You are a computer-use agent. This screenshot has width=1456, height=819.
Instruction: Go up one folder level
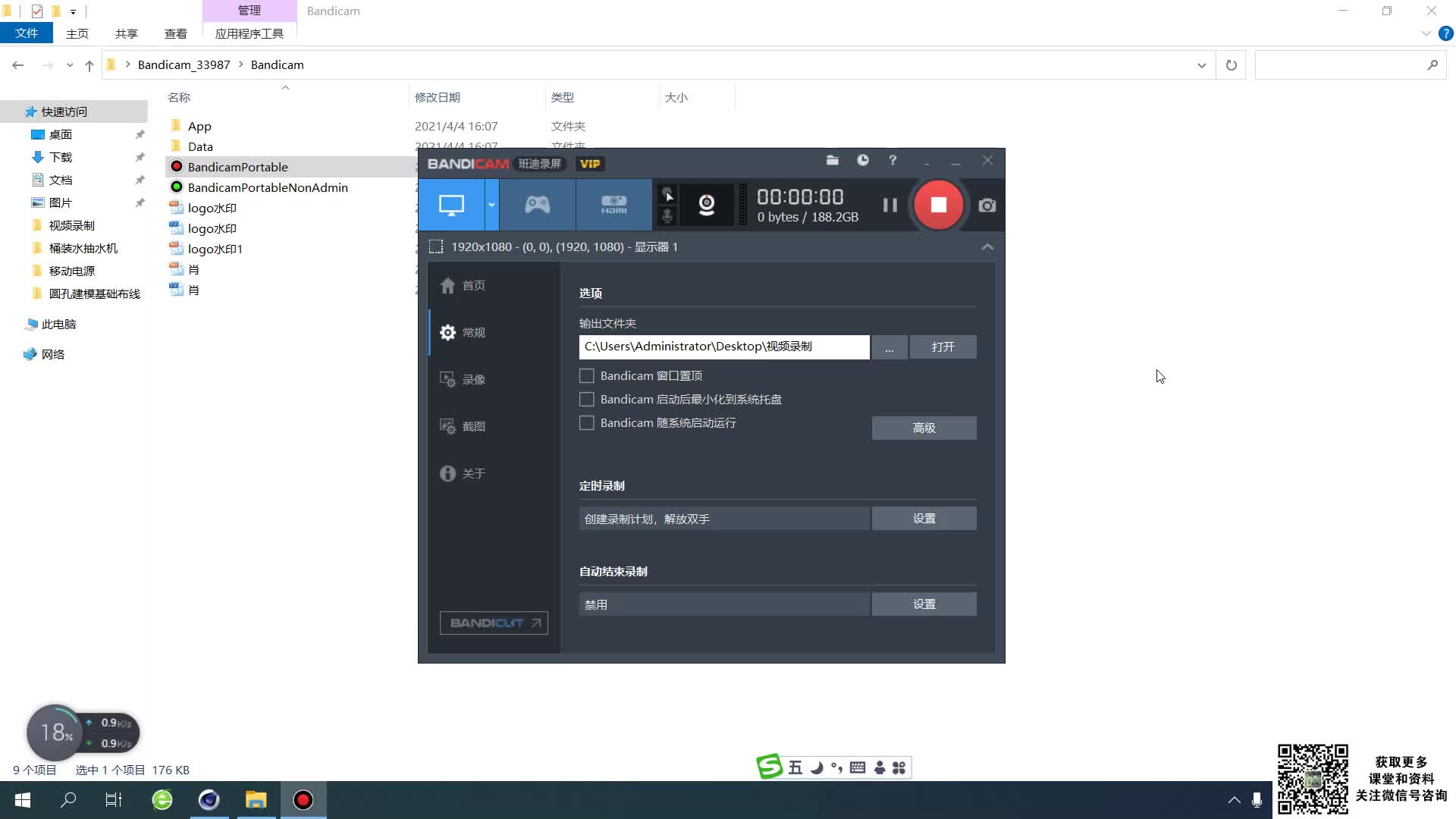point(89,65)
